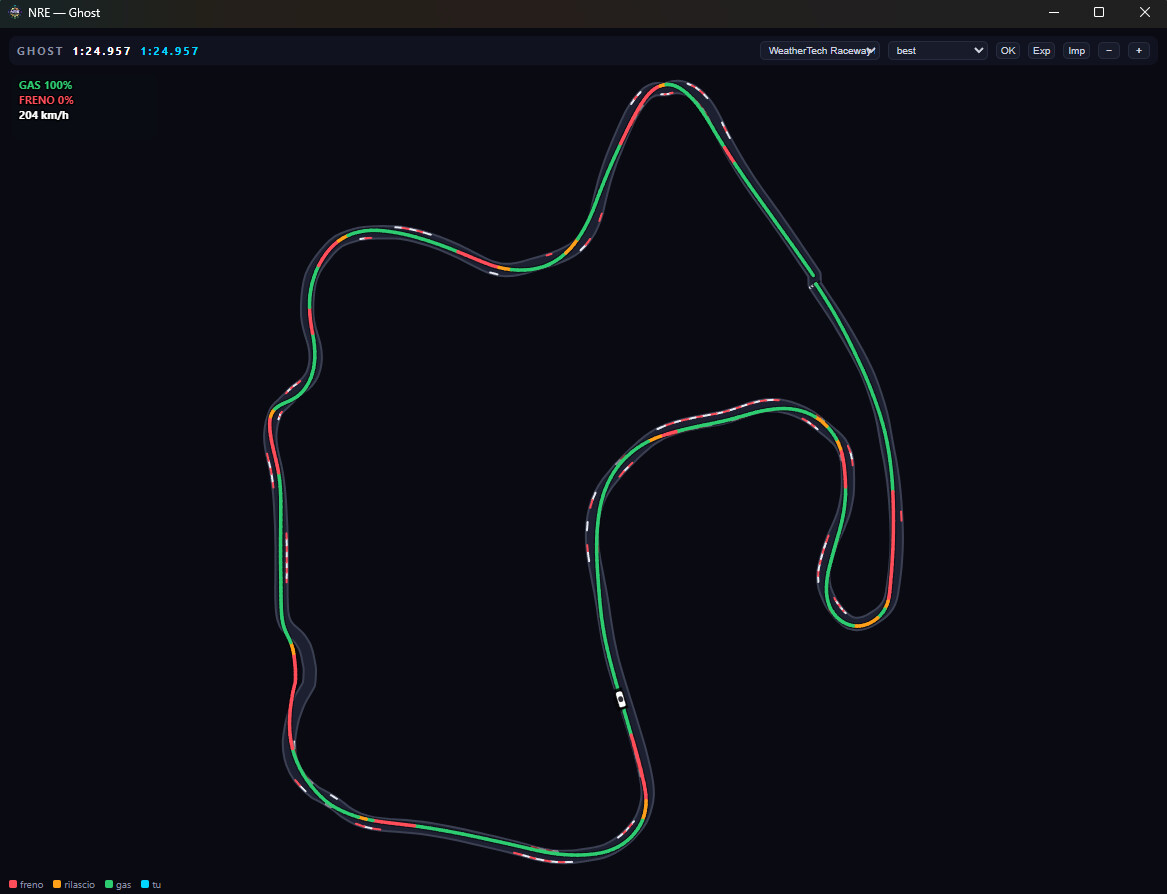Click the orange 'rilascio' legend swatch
Viewport: 1167px width, 894px height.
click(57, 884)
